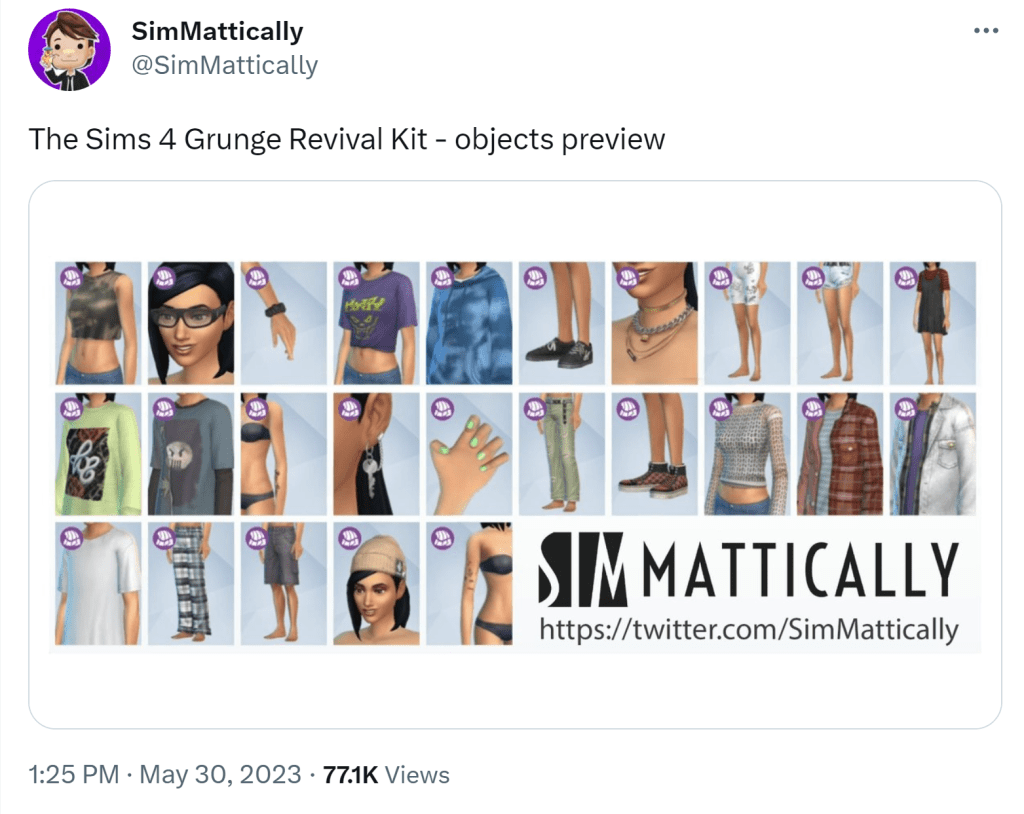Click the kit badge on the blue hoodie tile
Screen dimensions: 1024x814
[442, 278]
